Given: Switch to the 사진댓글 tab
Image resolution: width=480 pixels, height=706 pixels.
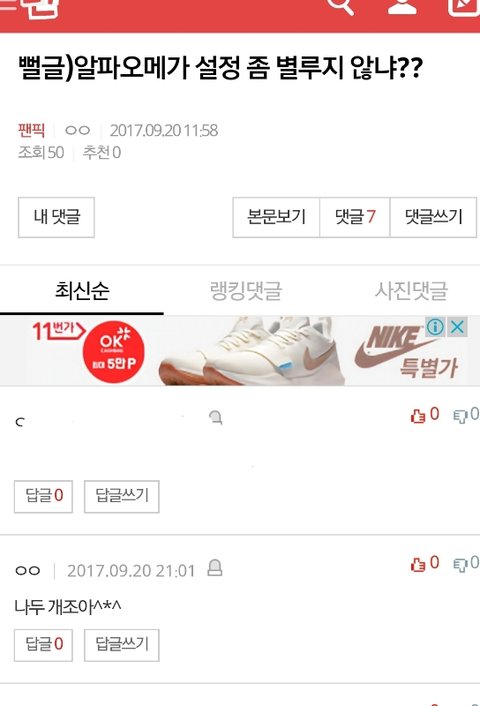Looking at the screenshot, I should [411, 290].
